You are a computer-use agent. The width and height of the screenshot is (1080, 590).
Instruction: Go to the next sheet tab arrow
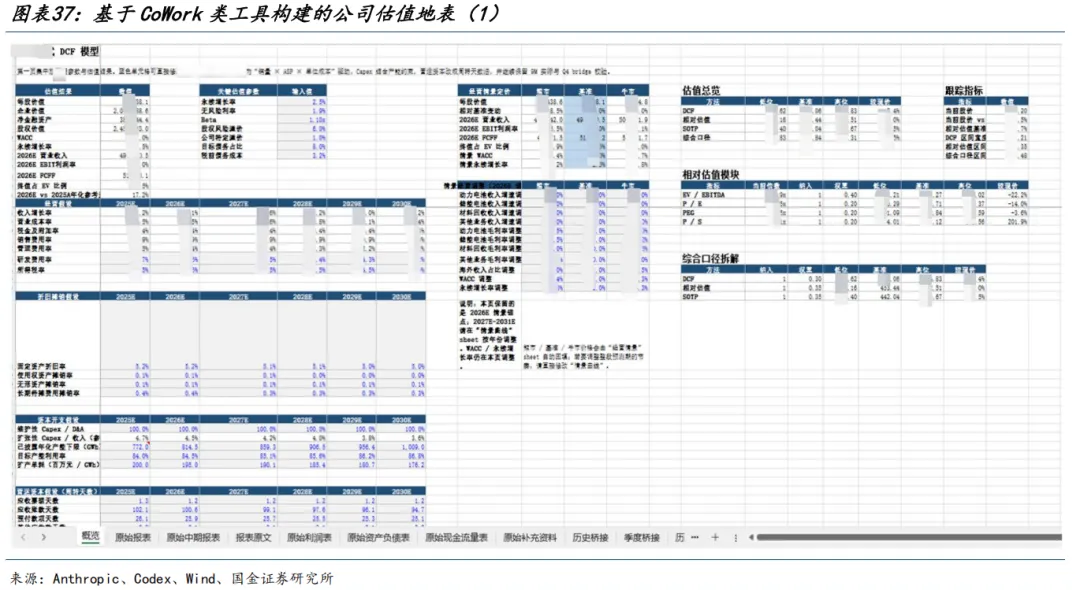tap(44, 537)
